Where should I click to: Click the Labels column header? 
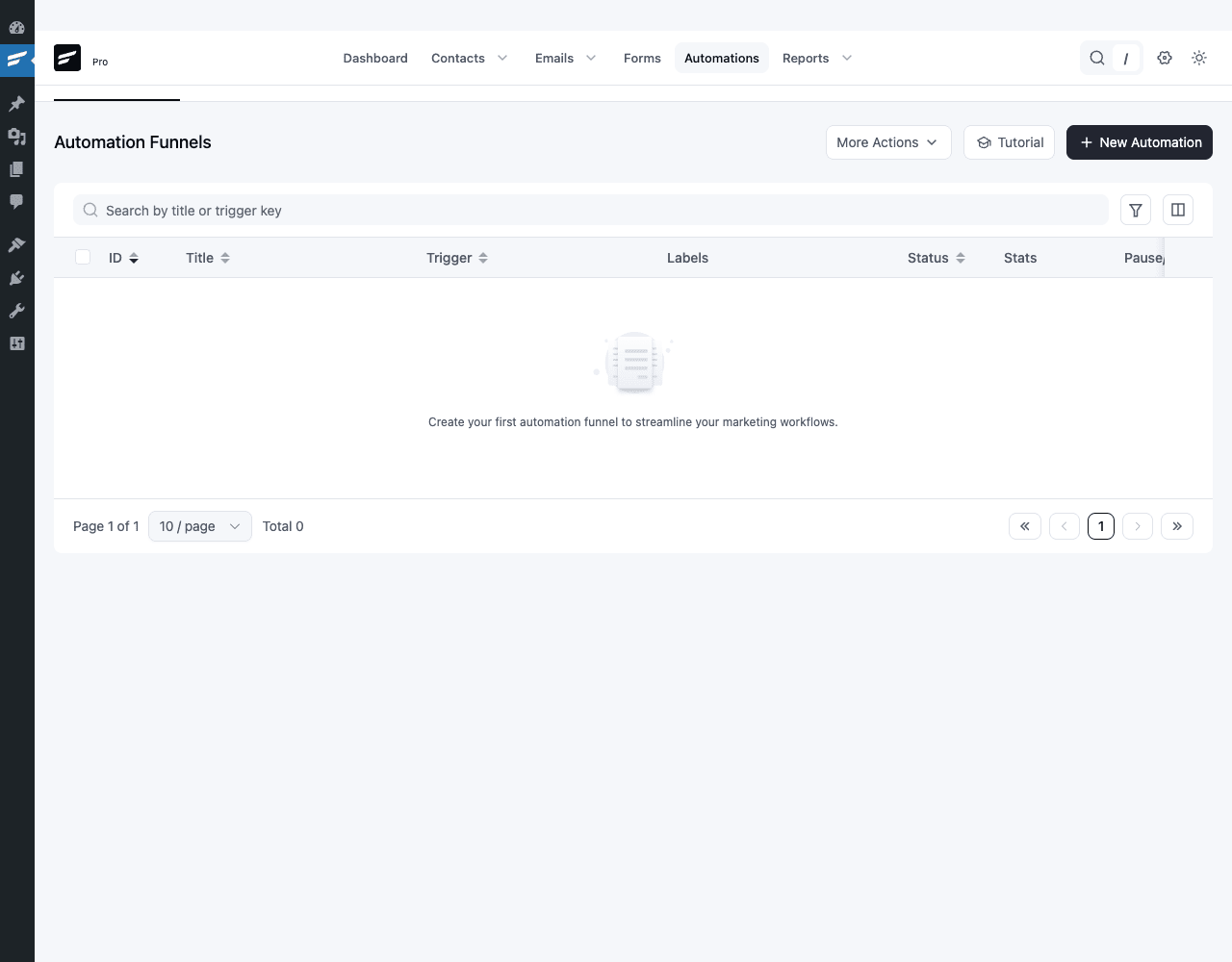[x=687, y=258]
